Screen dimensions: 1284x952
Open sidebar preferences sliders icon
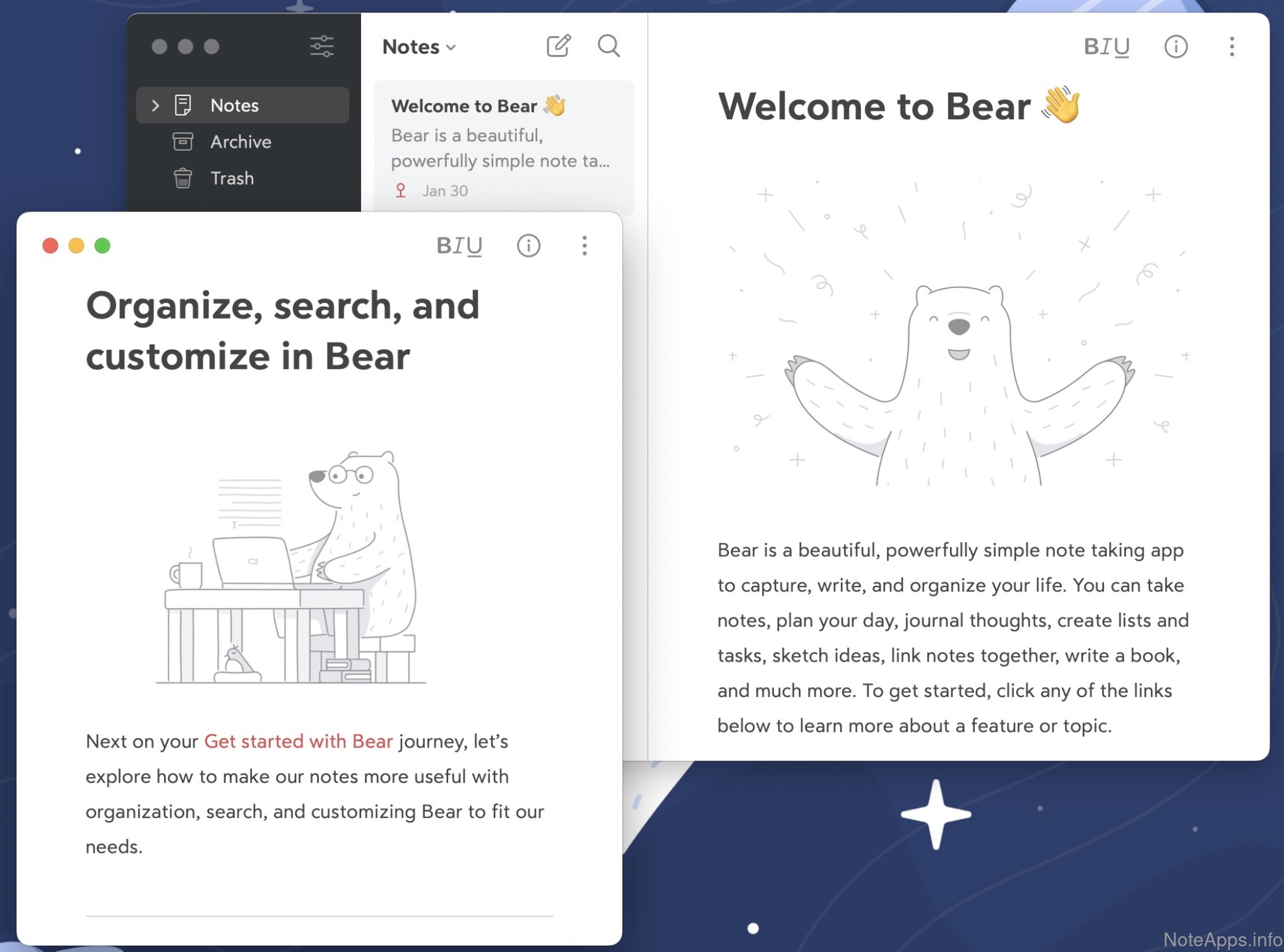tap(321, 46)
